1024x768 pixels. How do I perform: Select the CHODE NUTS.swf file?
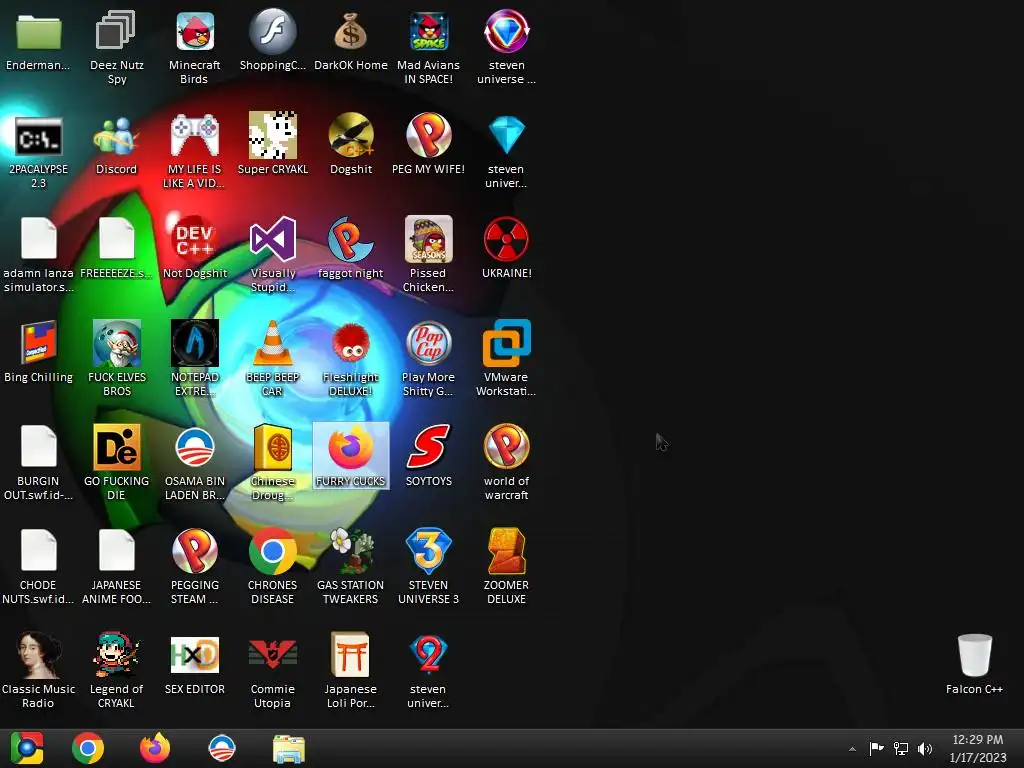point(39,551)
